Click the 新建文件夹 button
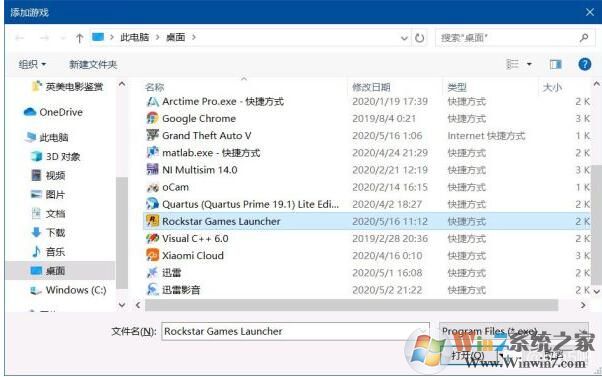602x377 pixels. tap(93, 64)
